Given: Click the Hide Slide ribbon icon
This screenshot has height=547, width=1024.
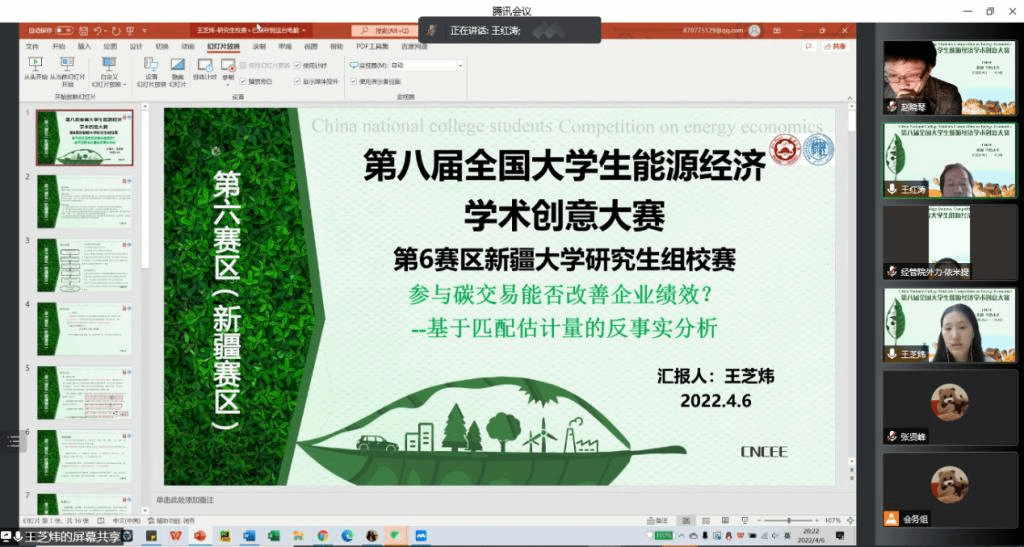Looking at the screenshot, I should pos(178,64).
